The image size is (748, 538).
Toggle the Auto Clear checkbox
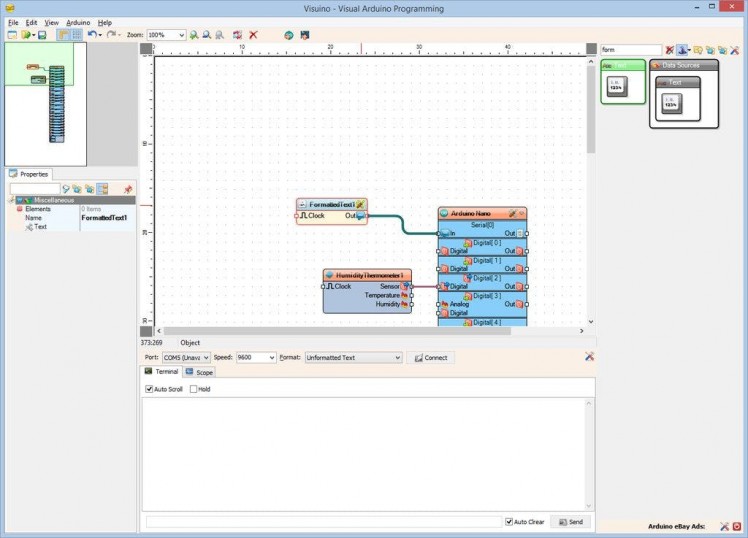click(509, 522)
